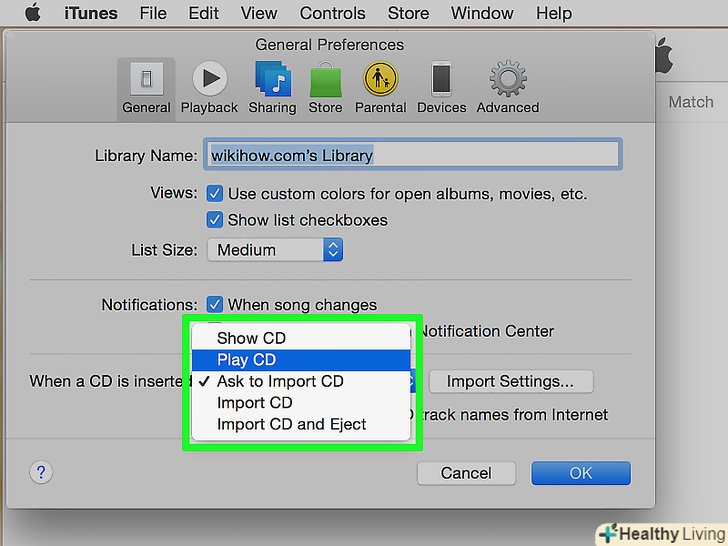Open Advanced preferences gear icon
Screen dimensions: 728x546
point(507,79)
